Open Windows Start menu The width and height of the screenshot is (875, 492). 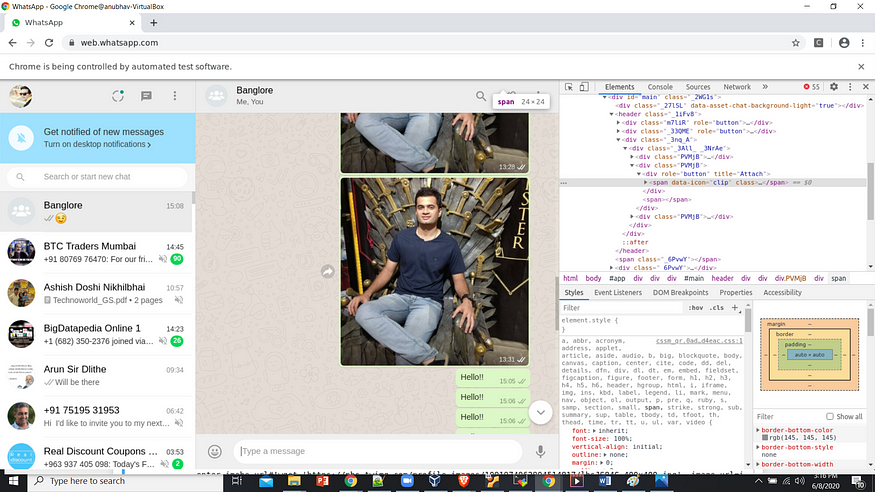[13, 481]
